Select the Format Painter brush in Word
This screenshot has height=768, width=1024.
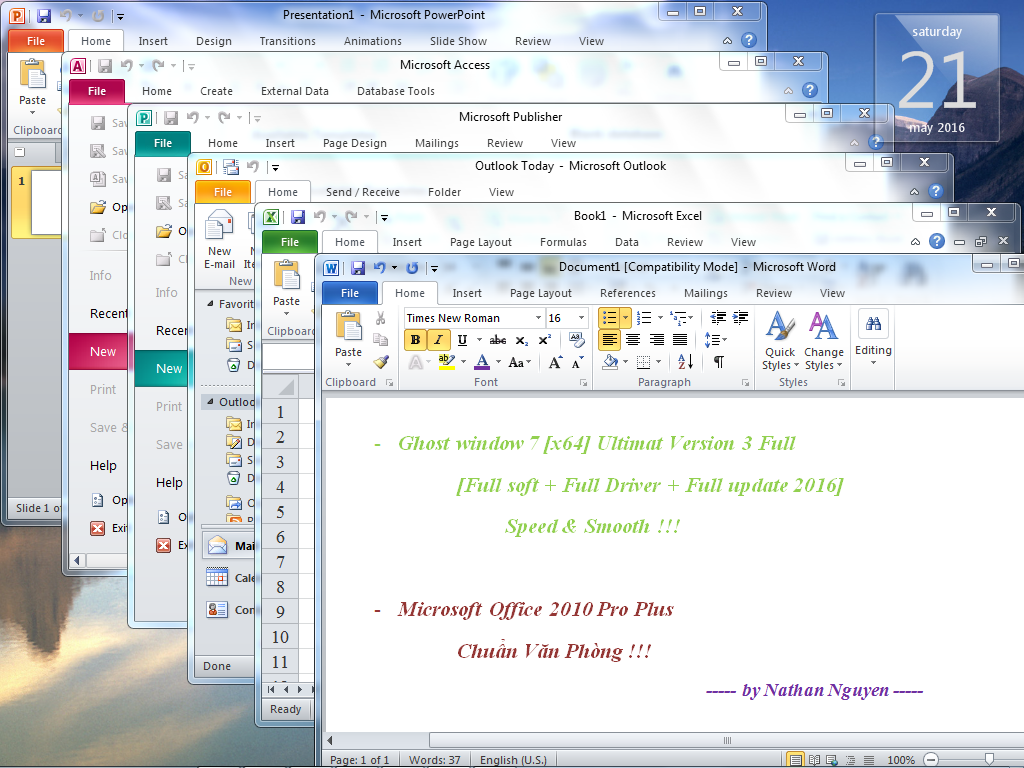pyautogui.click(x=381, y=361)
